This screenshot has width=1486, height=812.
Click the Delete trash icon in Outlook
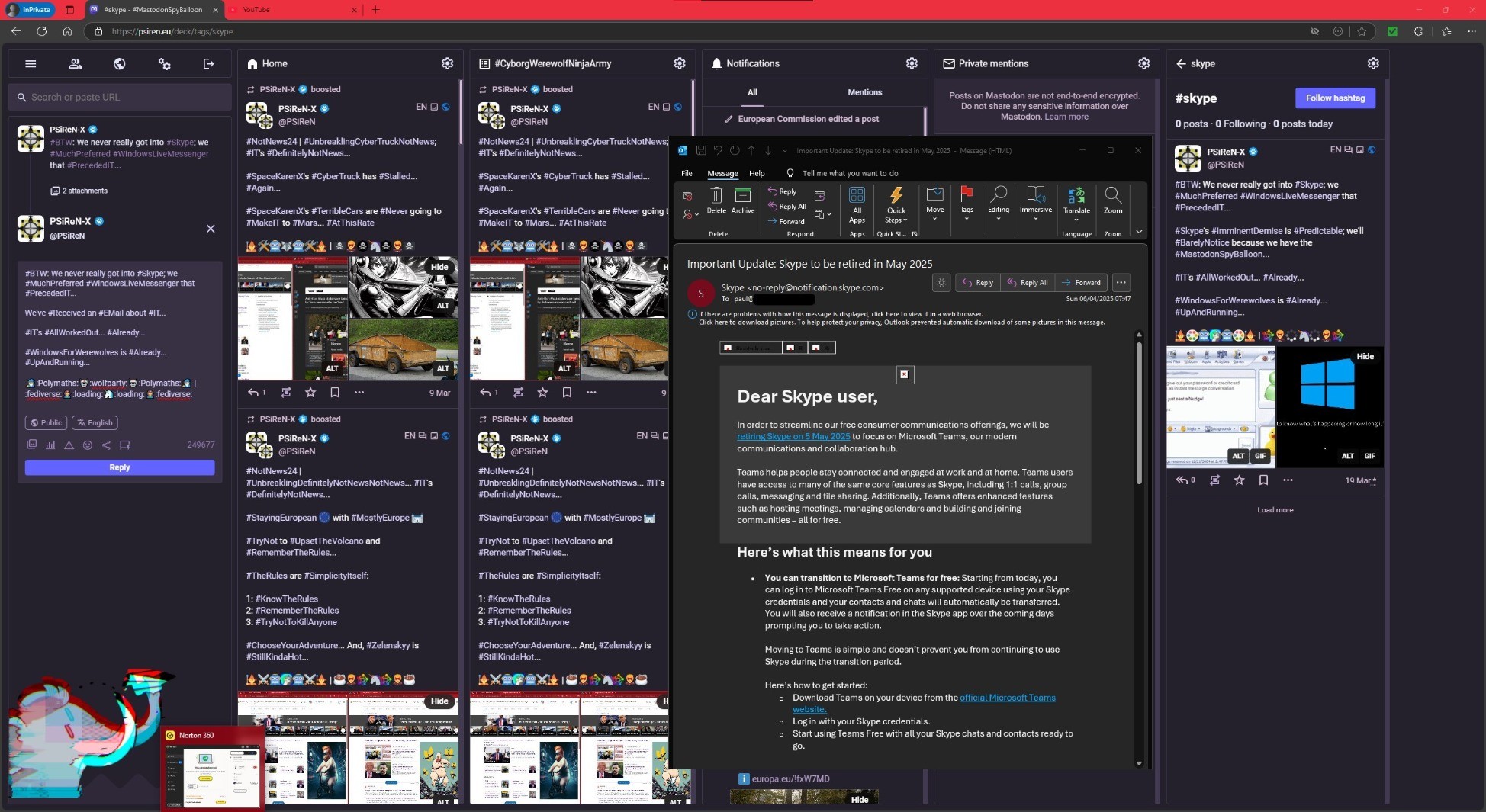pos(716,201)
